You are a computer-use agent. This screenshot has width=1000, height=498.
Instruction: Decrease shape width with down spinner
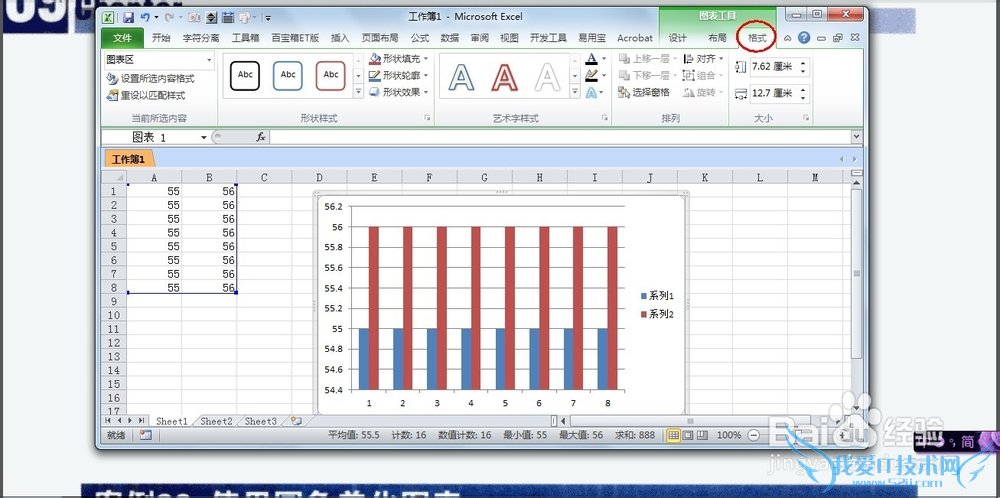[803, 98]
